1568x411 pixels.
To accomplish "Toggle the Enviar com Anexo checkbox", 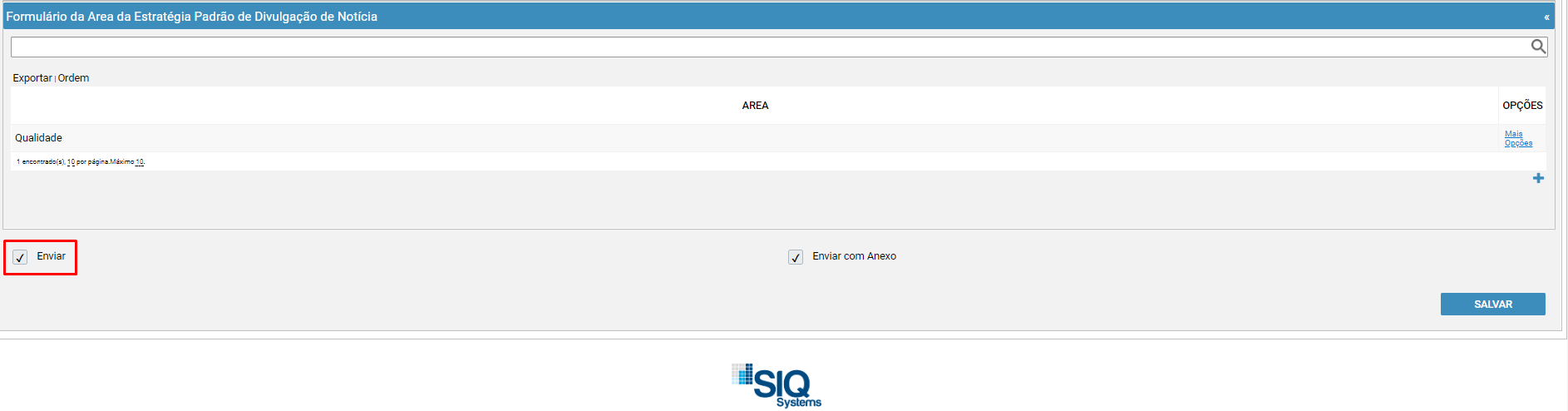I will pos(796,257).
